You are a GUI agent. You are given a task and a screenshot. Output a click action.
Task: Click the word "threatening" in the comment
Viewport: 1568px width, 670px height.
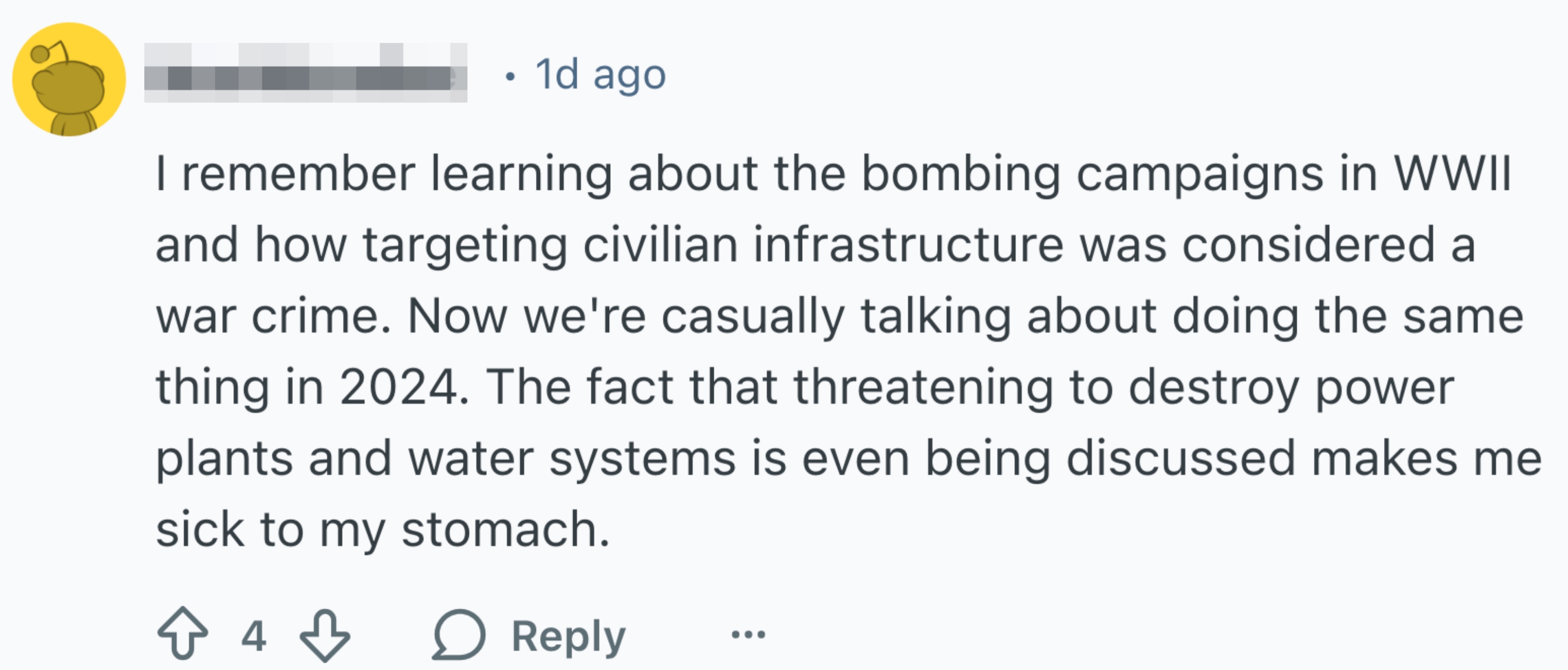pos(923,387)
